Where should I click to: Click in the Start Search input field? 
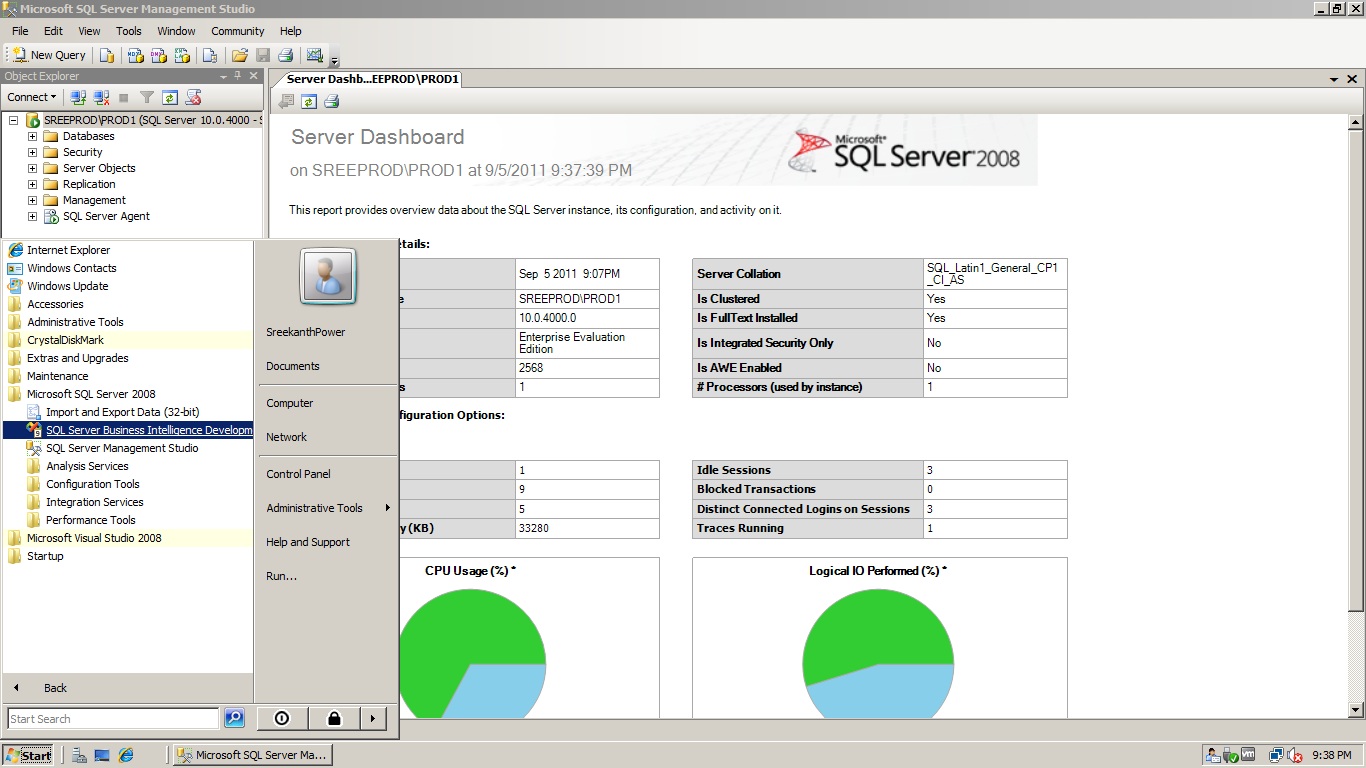(113, 718)
